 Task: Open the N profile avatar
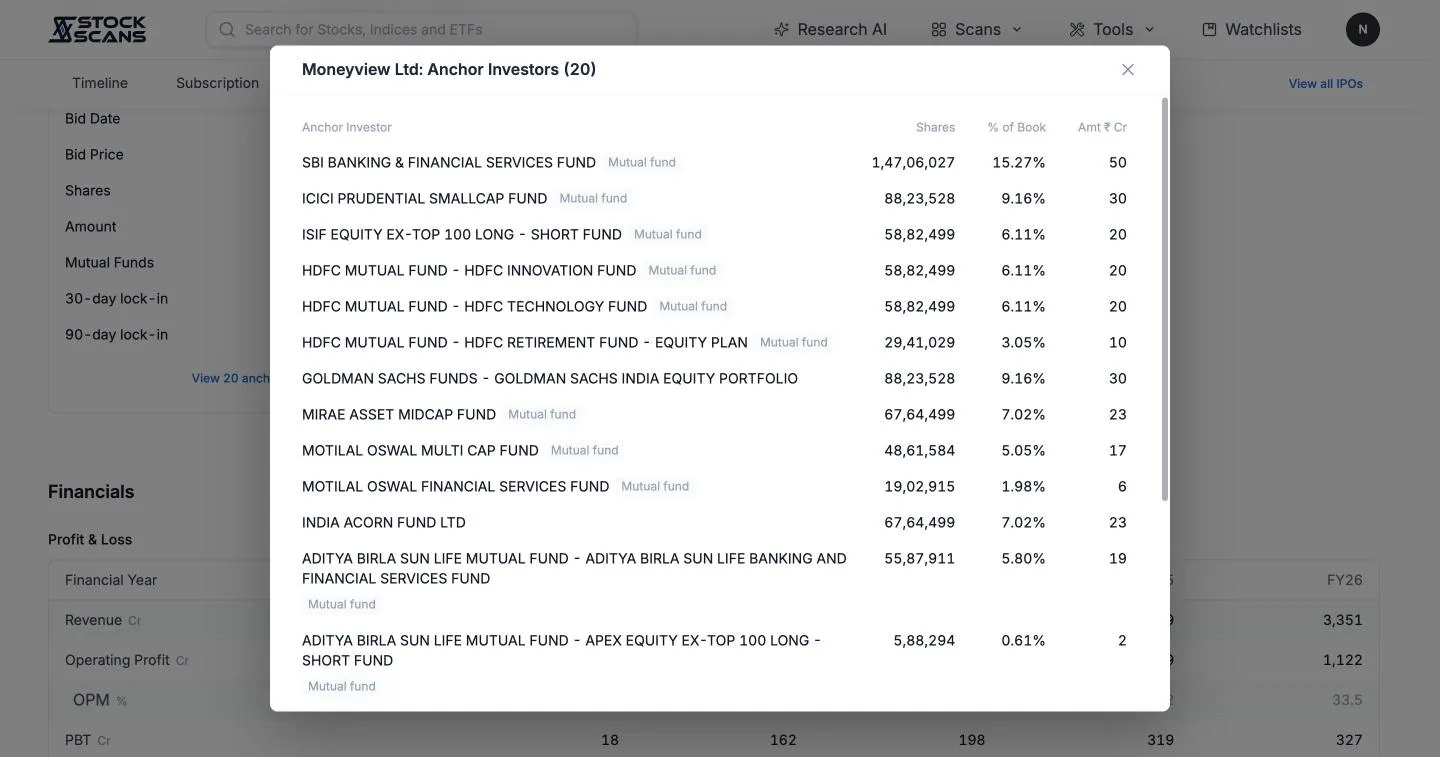pyautogui.click(x=1363, y=30)
